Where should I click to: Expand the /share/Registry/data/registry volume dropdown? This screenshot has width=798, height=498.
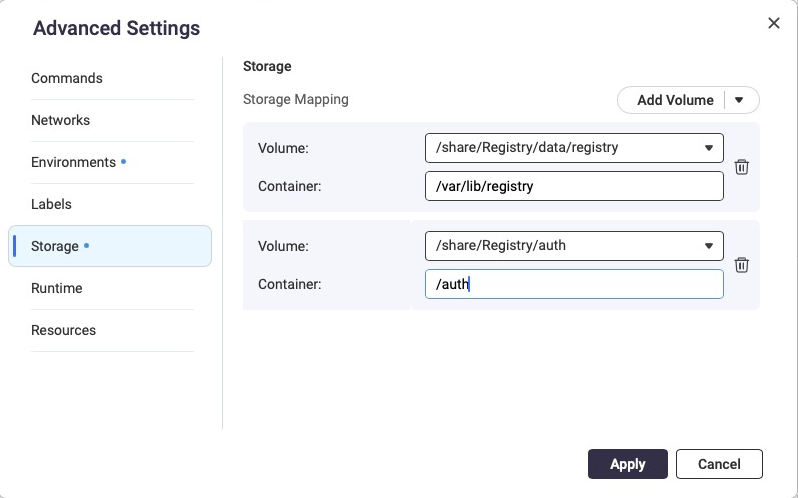(x=573, y=147)
